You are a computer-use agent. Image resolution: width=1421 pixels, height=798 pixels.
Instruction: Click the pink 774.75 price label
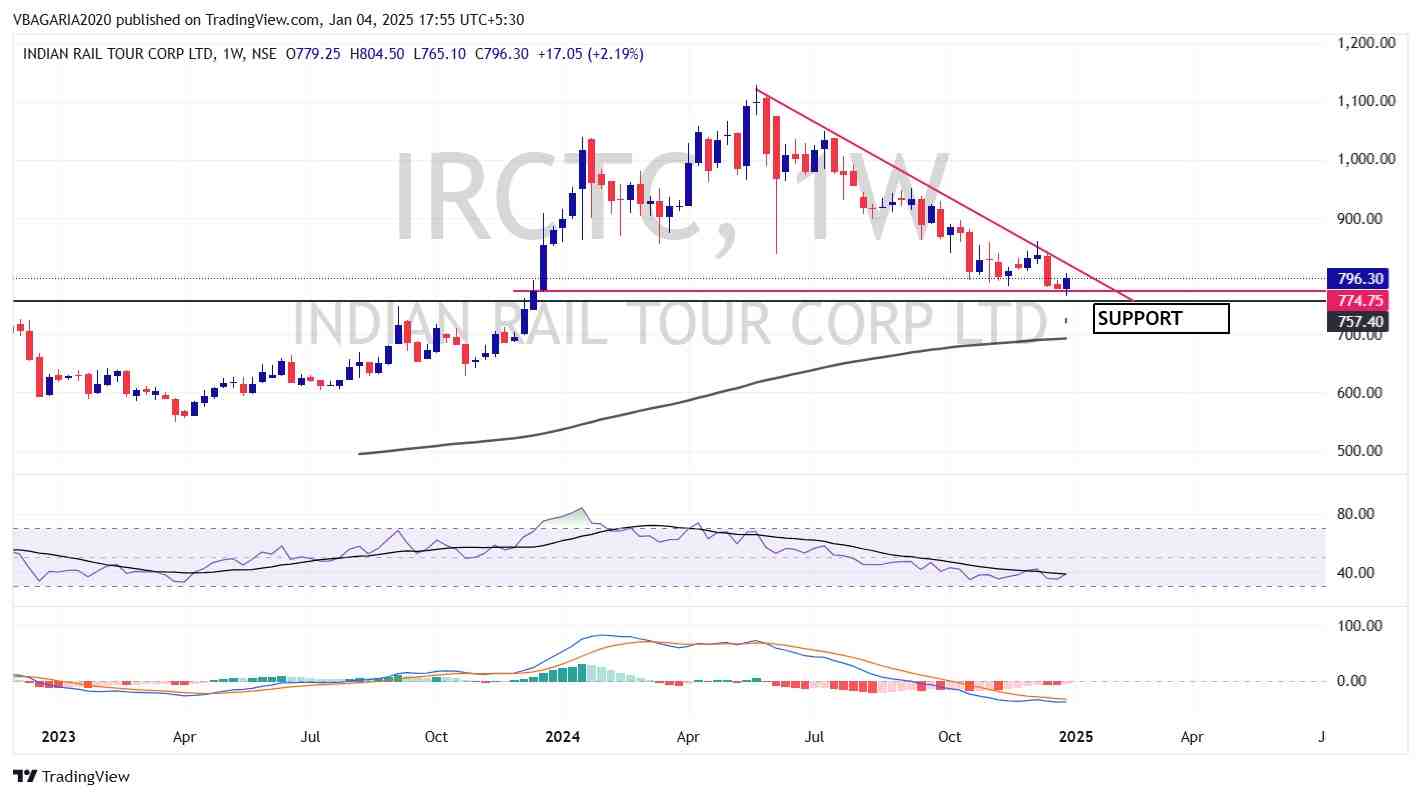pos(1356,300)
